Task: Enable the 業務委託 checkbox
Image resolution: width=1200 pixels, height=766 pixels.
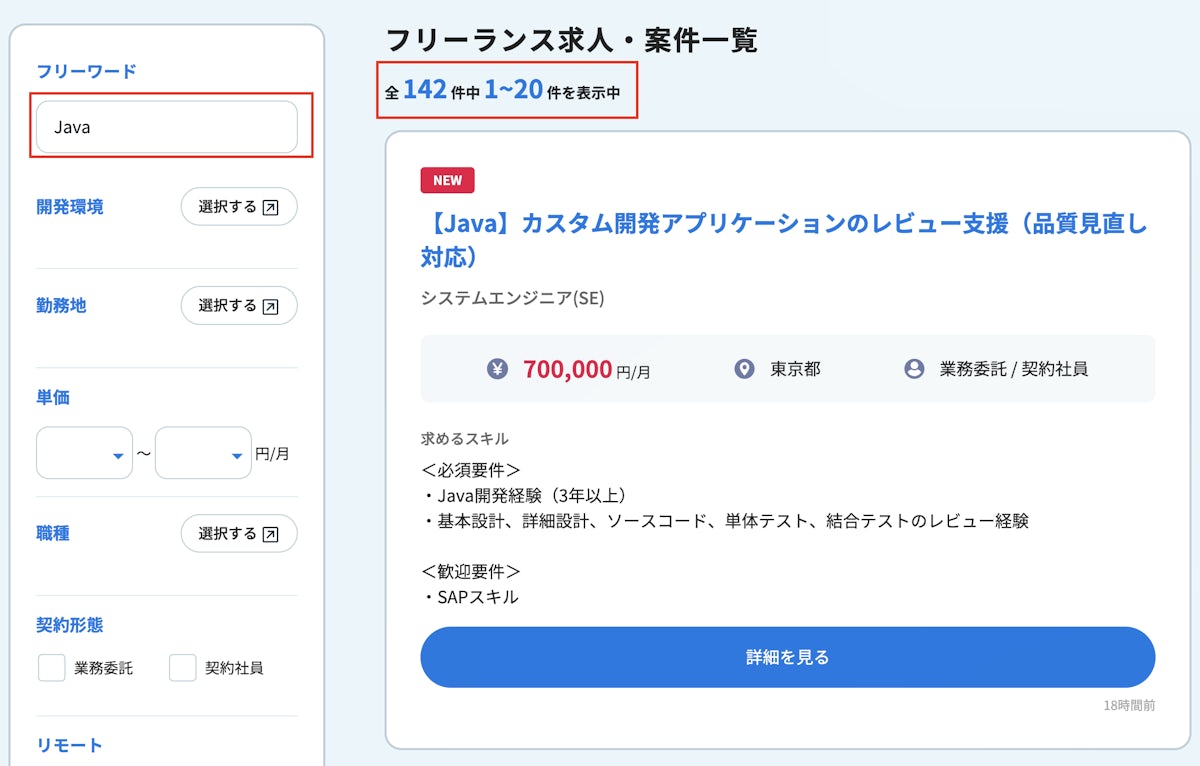Action: pyautogui.click(x=51, y=666)
